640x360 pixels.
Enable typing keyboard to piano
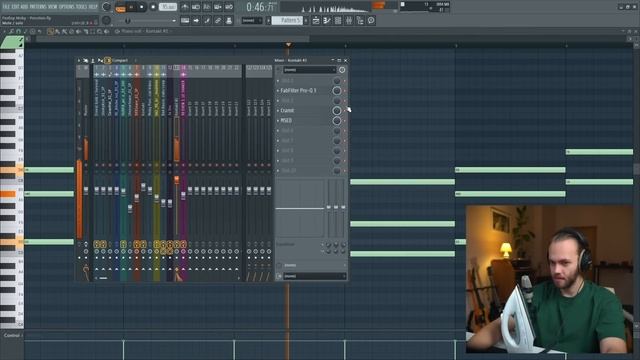185,20
